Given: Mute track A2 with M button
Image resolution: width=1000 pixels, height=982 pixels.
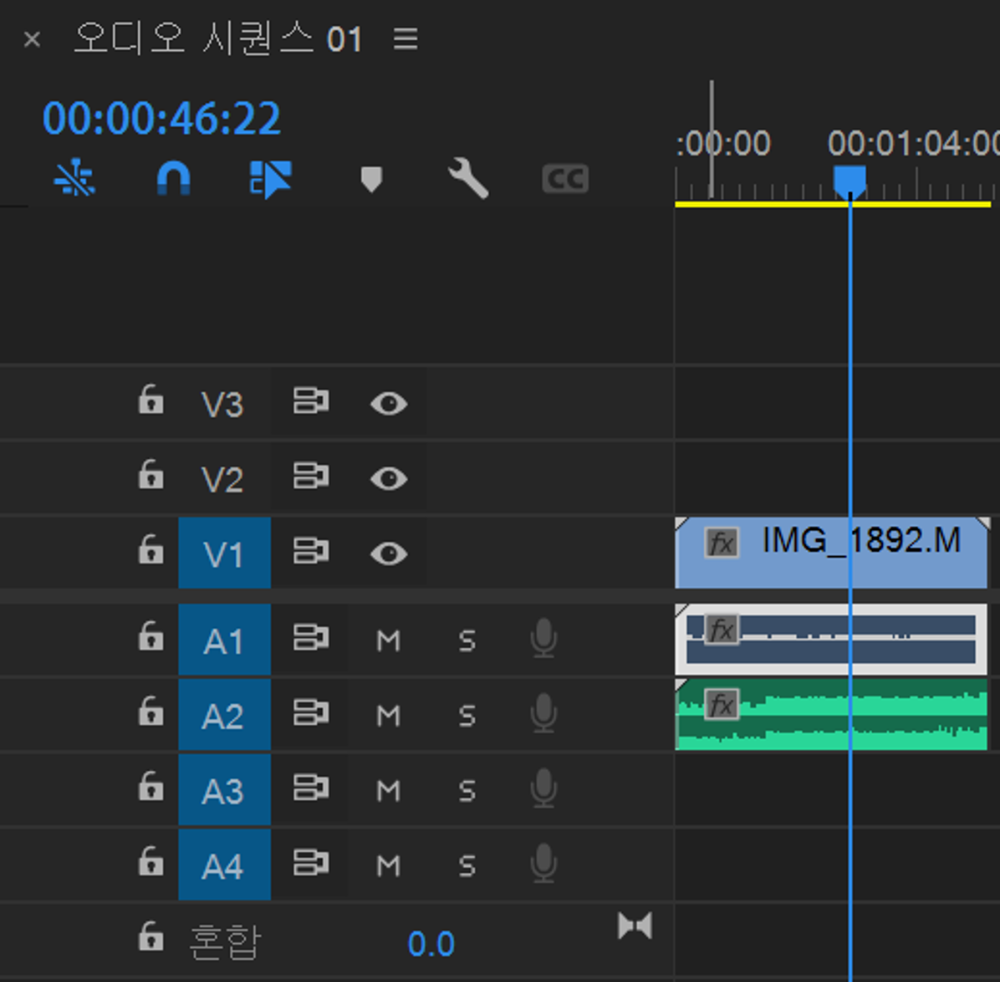Looking at the screenshot, I should [388, 716].
